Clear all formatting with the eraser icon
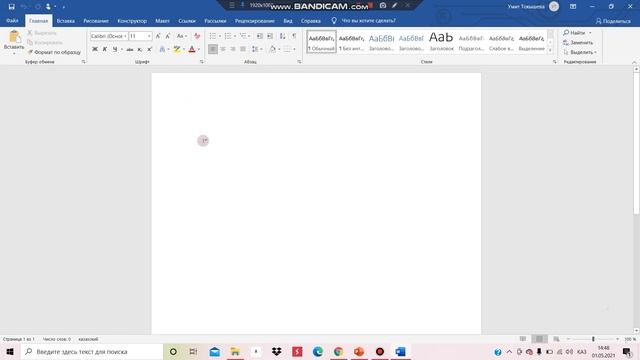This screenshot has height=360, width=640. pos(197,36)
